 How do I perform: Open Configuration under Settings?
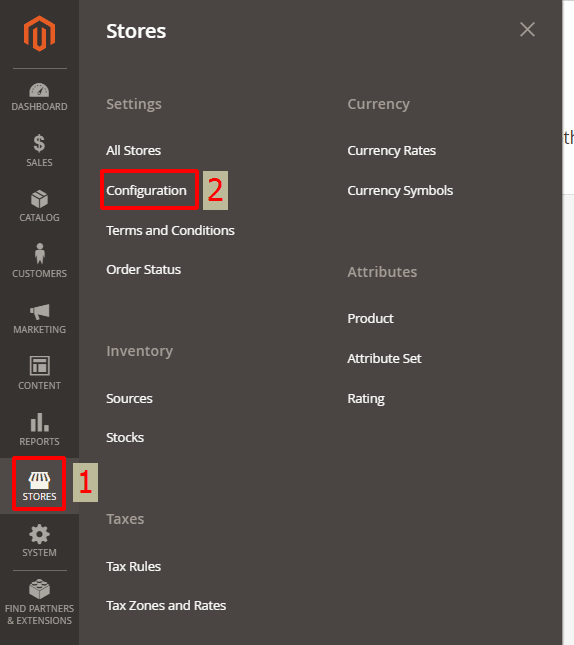click(146, 190)
